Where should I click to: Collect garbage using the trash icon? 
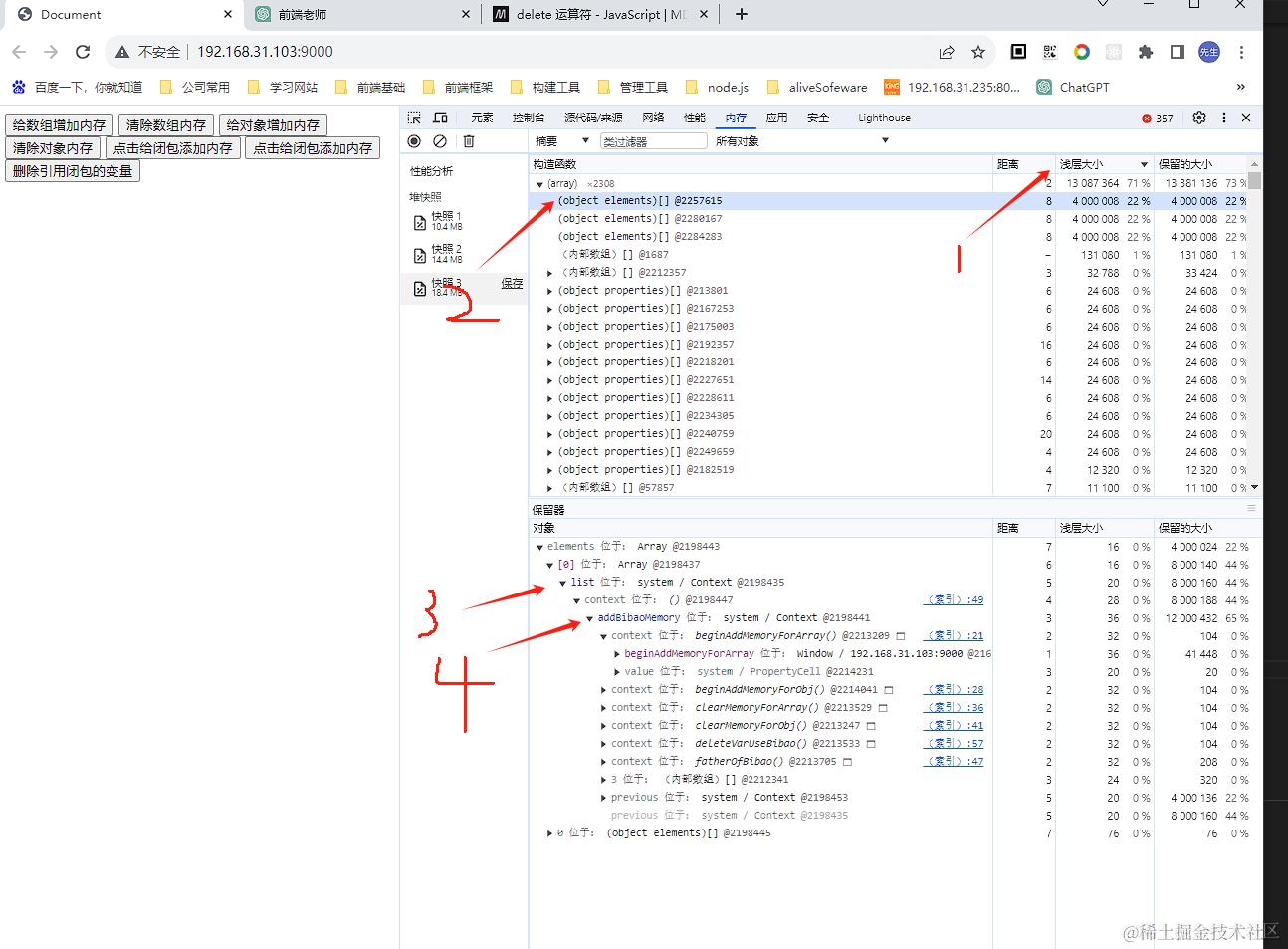[x=469, y=141]
